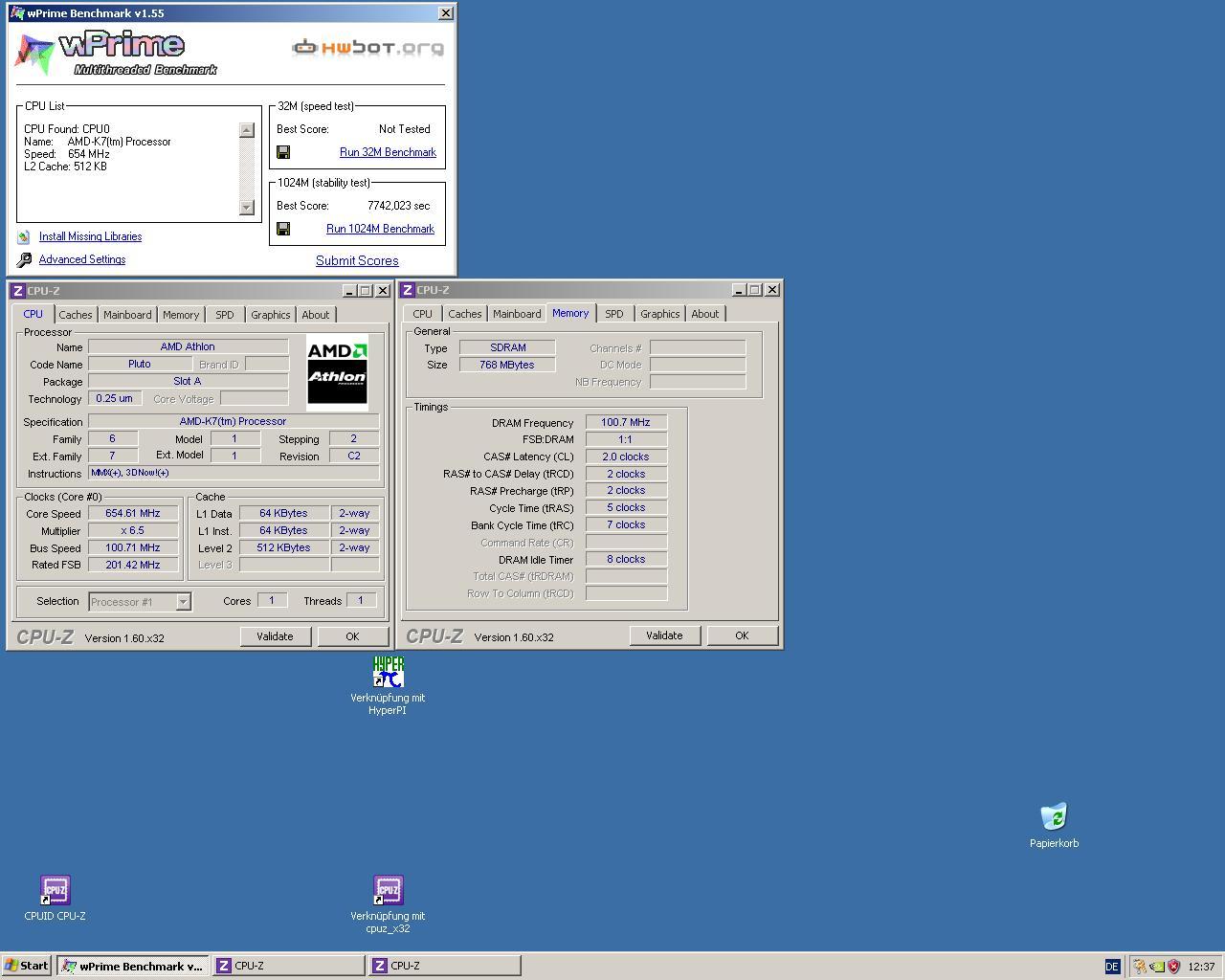Viewport: 1225px width, 980px height.
Task: Click the DRAM Frequency value 100.7 MHz
Action: pyautogui.click(x=626, y=422)
